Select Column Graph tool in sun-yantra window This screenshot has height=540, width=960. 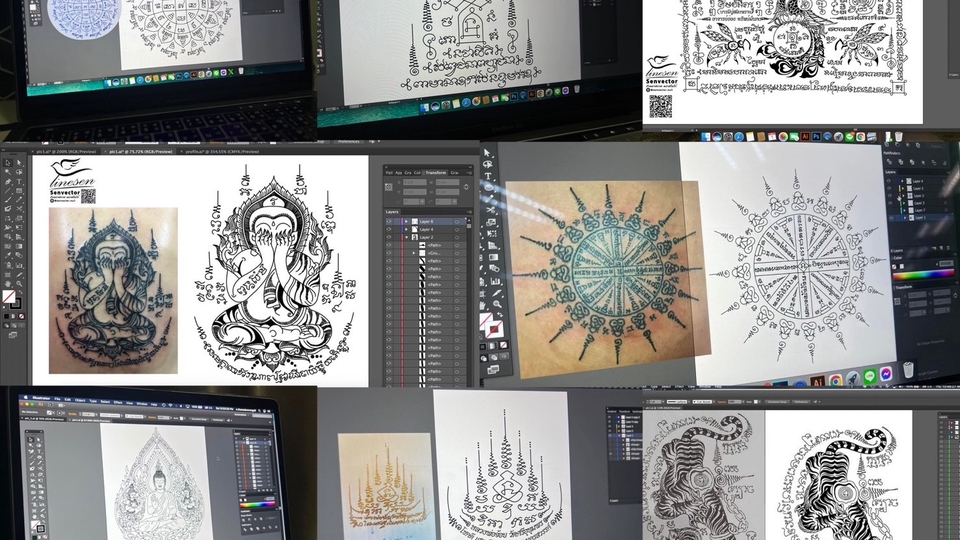tap(495, 280)
